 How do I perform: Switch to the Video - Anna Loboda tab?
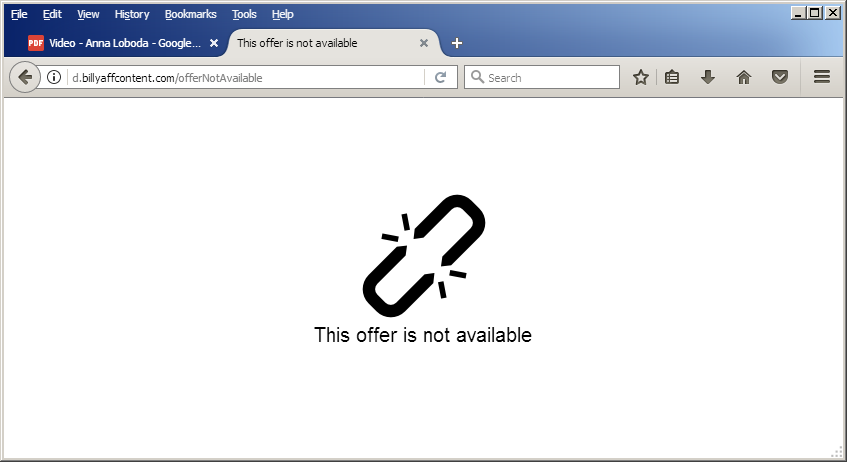pyautogui.click(x=118, y=43)
